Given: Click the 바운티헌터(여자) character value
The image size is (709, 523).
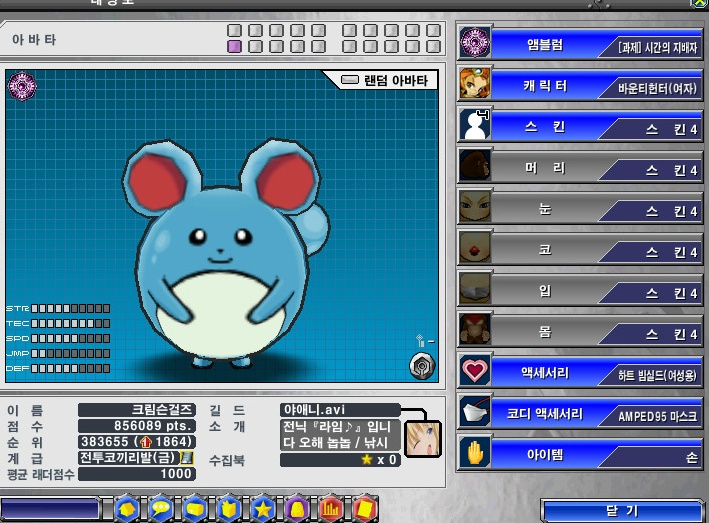Looking at the screenshot, I should coord(658,89).
